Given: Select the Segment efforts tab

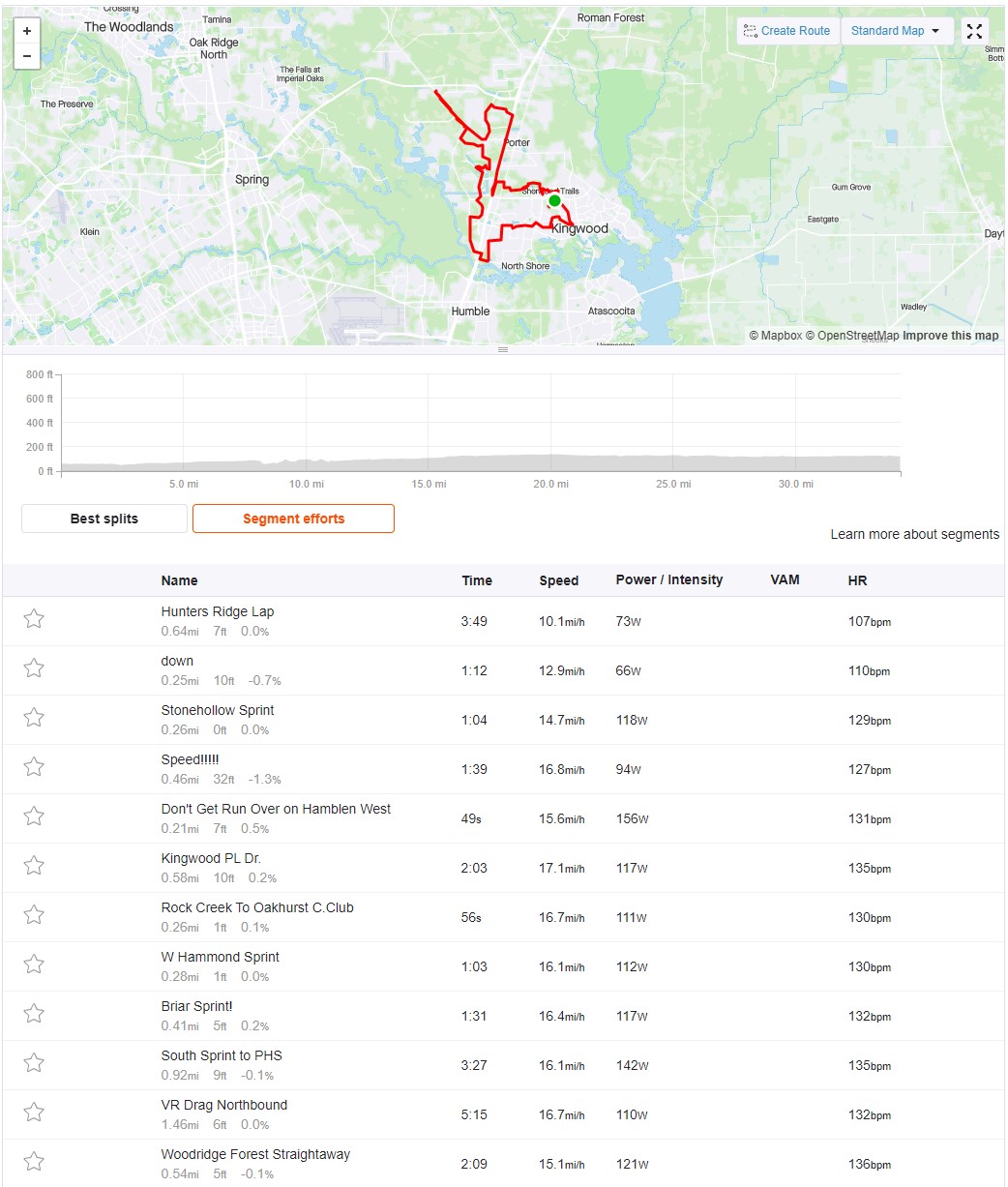Looking at the screenshot, I should [293, 519].
